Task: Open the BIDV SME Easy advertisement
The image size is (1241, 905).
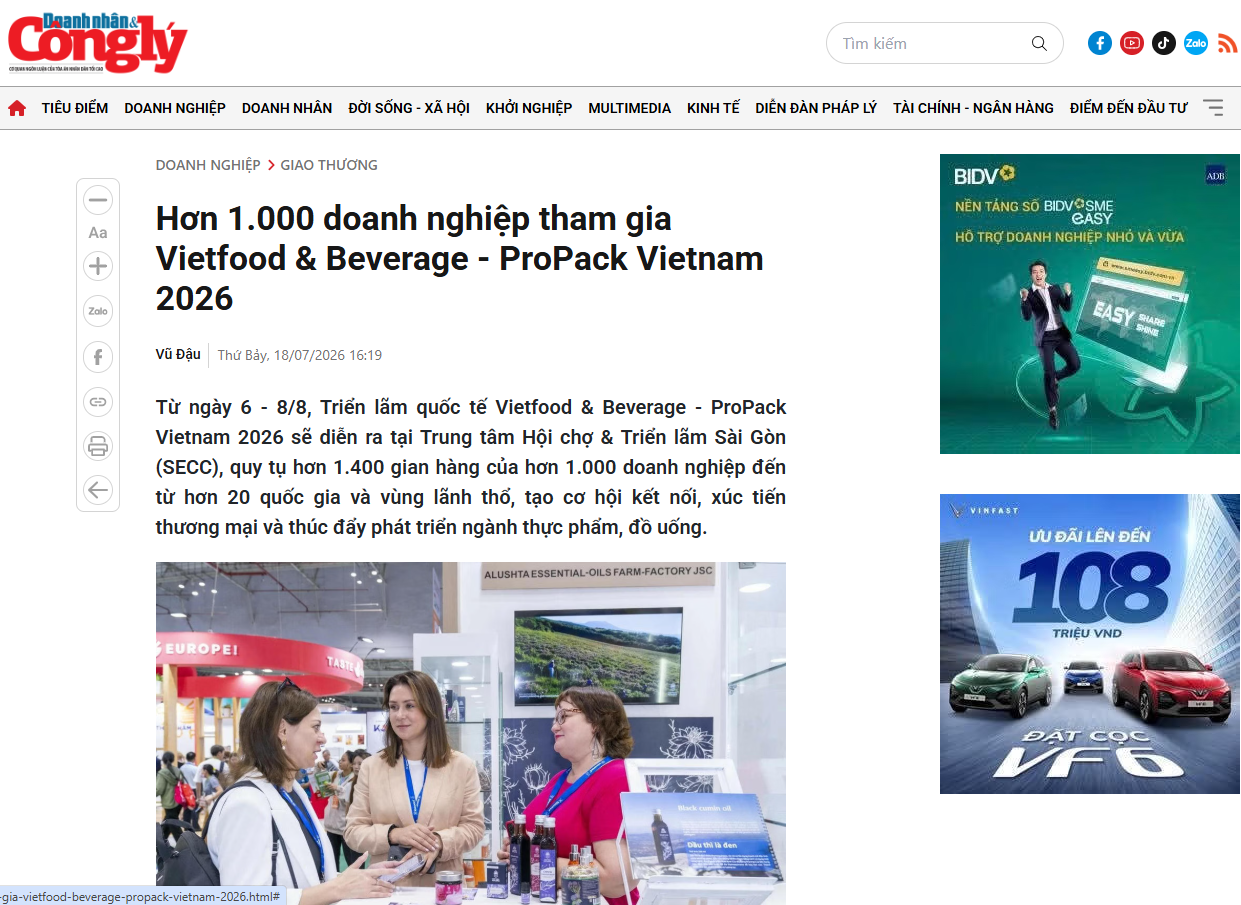Action: pos(1090,304)
